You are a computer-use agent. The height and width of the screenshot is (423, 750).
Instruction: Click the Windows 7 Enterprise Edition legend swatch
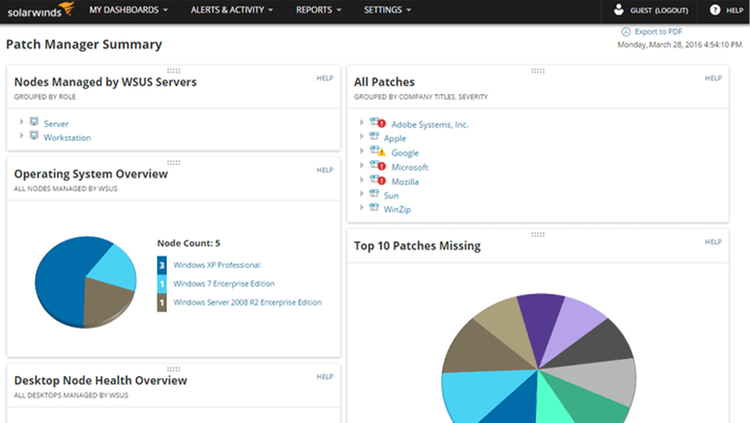(162, 284)
